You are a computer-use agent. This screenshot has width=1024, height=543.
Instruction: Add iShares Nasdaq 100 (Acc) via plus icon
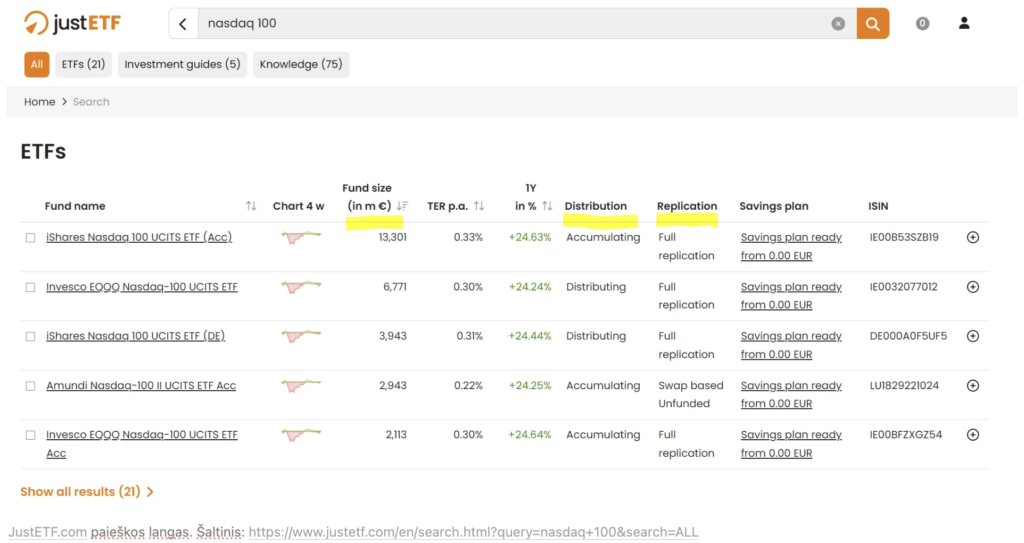pyautogui.click(x=972, y=237)
